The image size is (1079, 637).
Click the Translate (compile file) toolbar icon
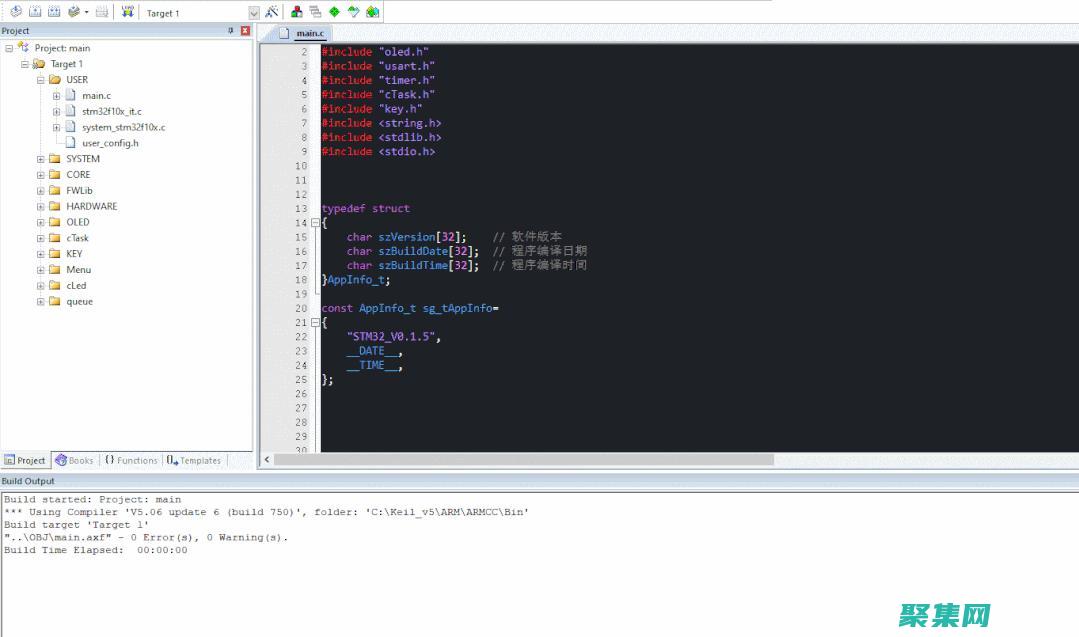click(x=15, y=12)
